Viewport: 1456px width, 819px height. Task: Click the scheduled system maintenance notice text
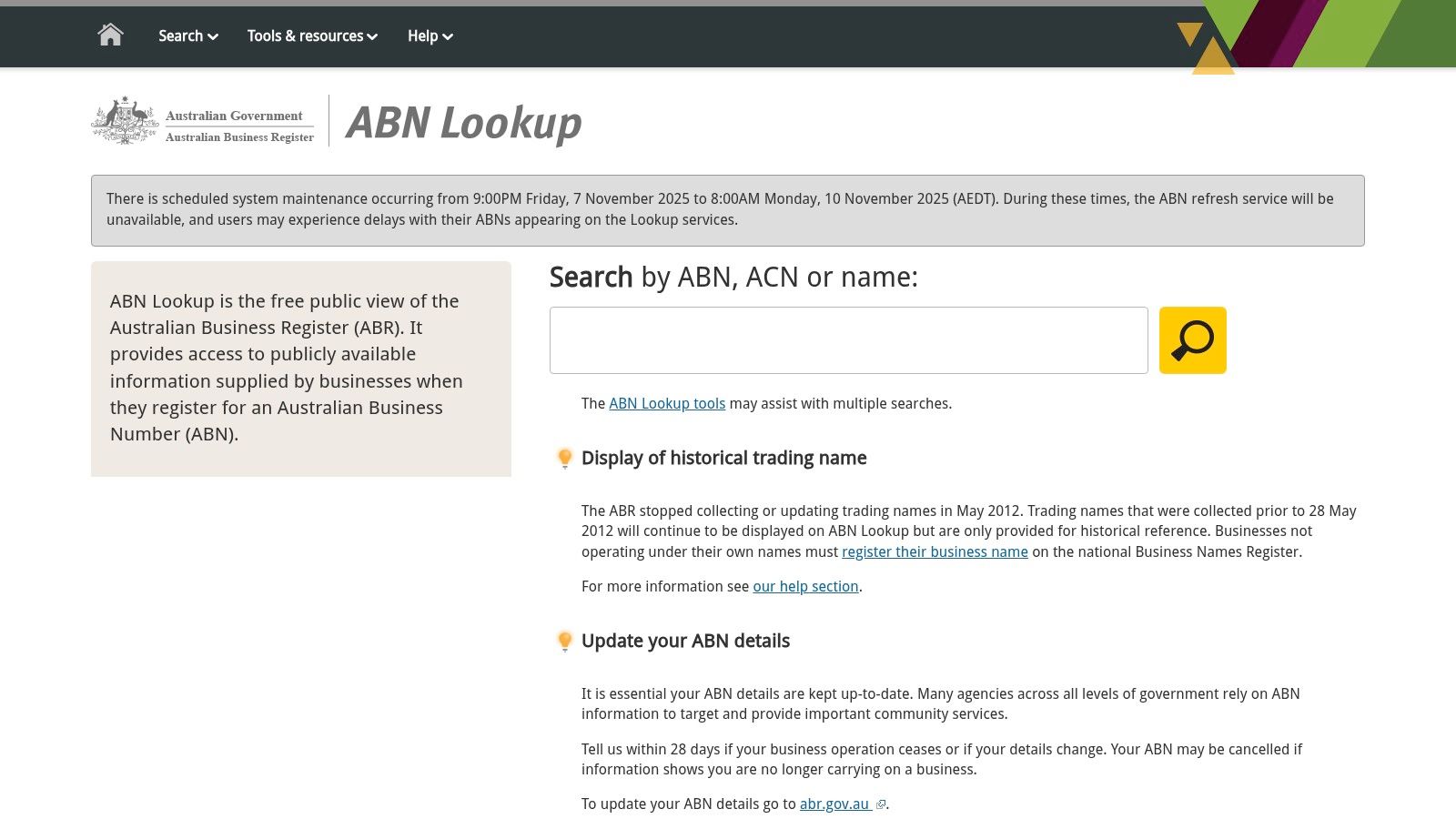(x=720, y=209)
